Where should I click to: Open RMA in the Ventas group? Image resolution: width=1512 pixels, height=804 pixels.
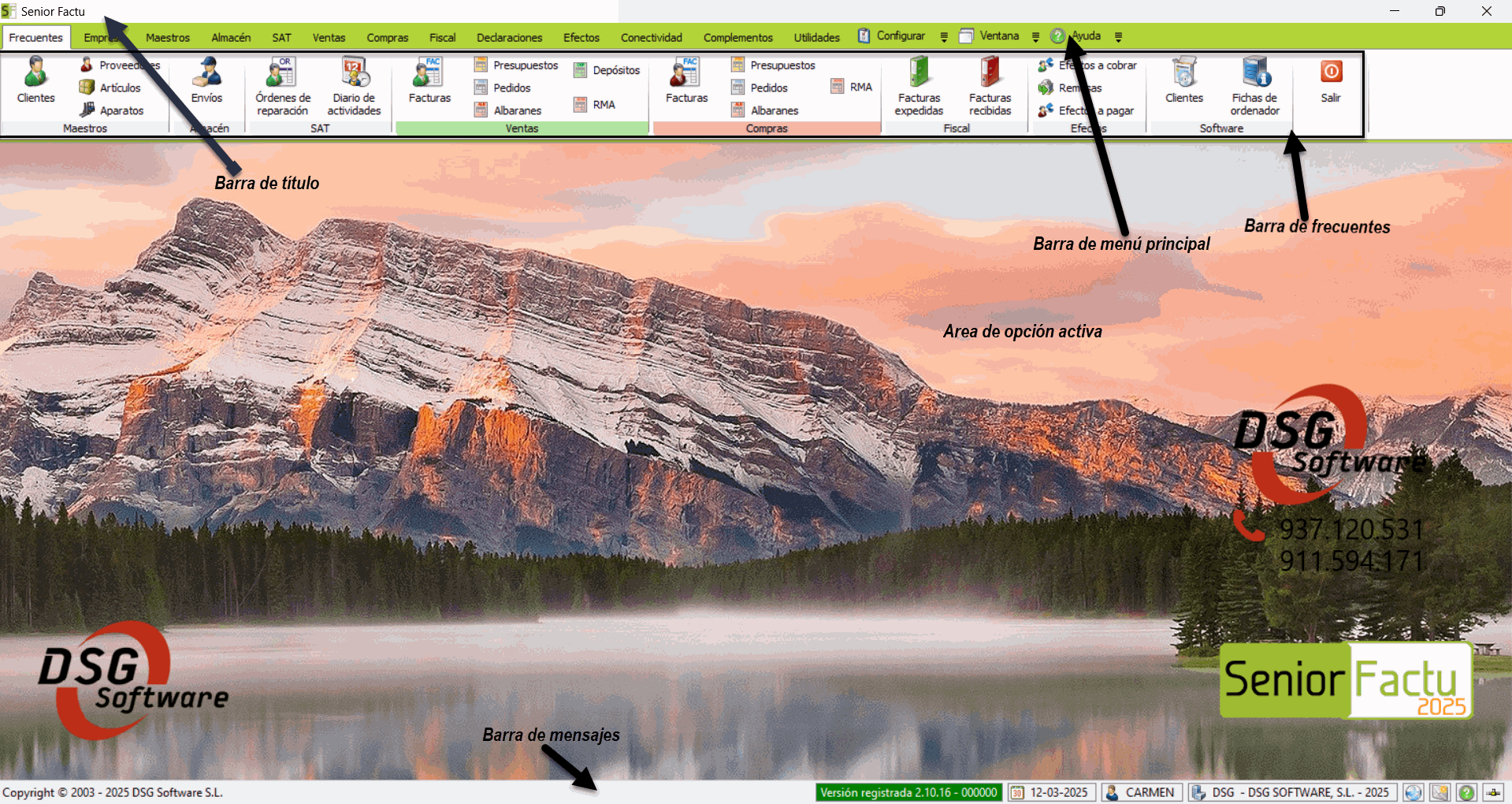pyautogui.click(x=594, y=104)
